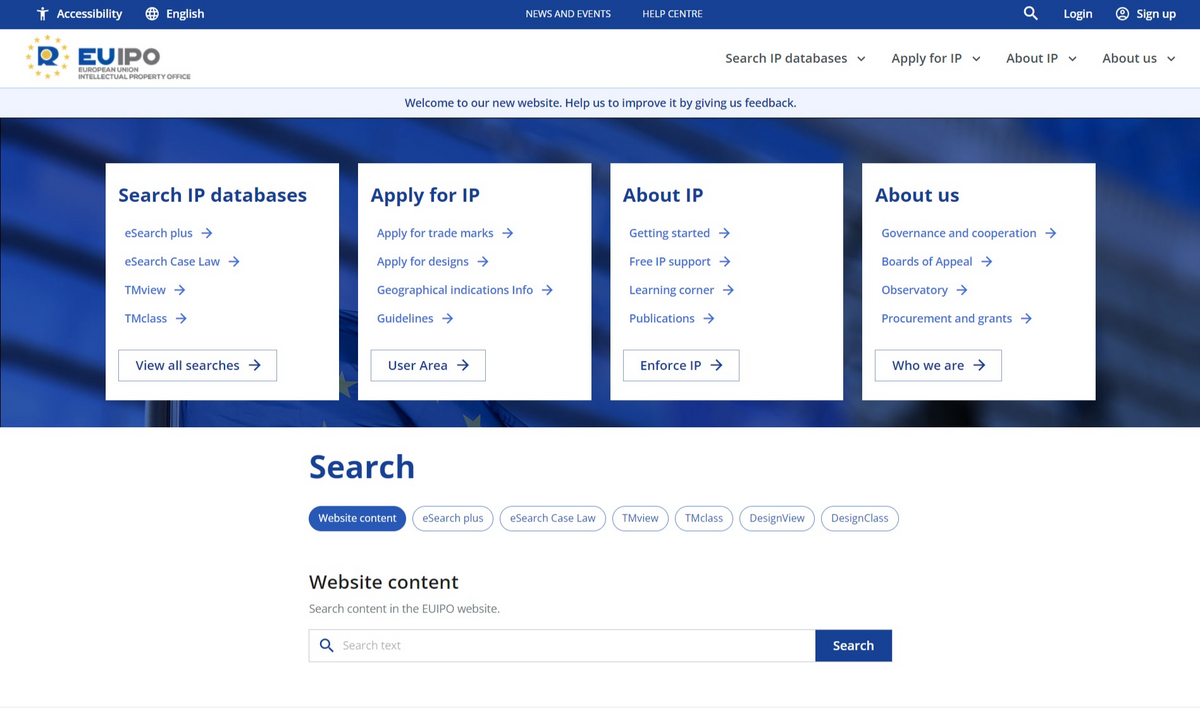Open Guidelines link
Image resolution: width=1200 pixels, height=708 pixels.
click(x=415, y=319)
